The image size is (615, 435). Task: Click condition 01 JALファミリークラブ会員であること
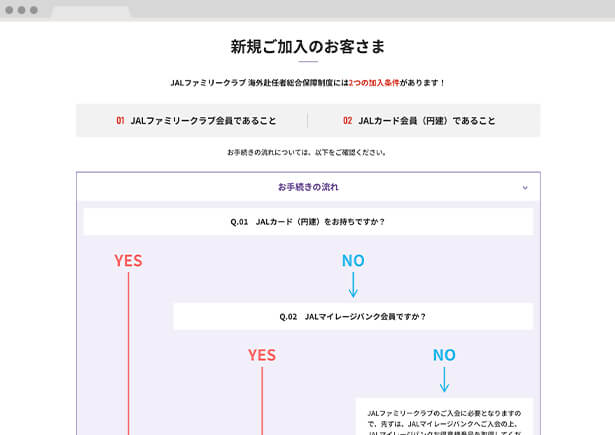tap(196, 121)
